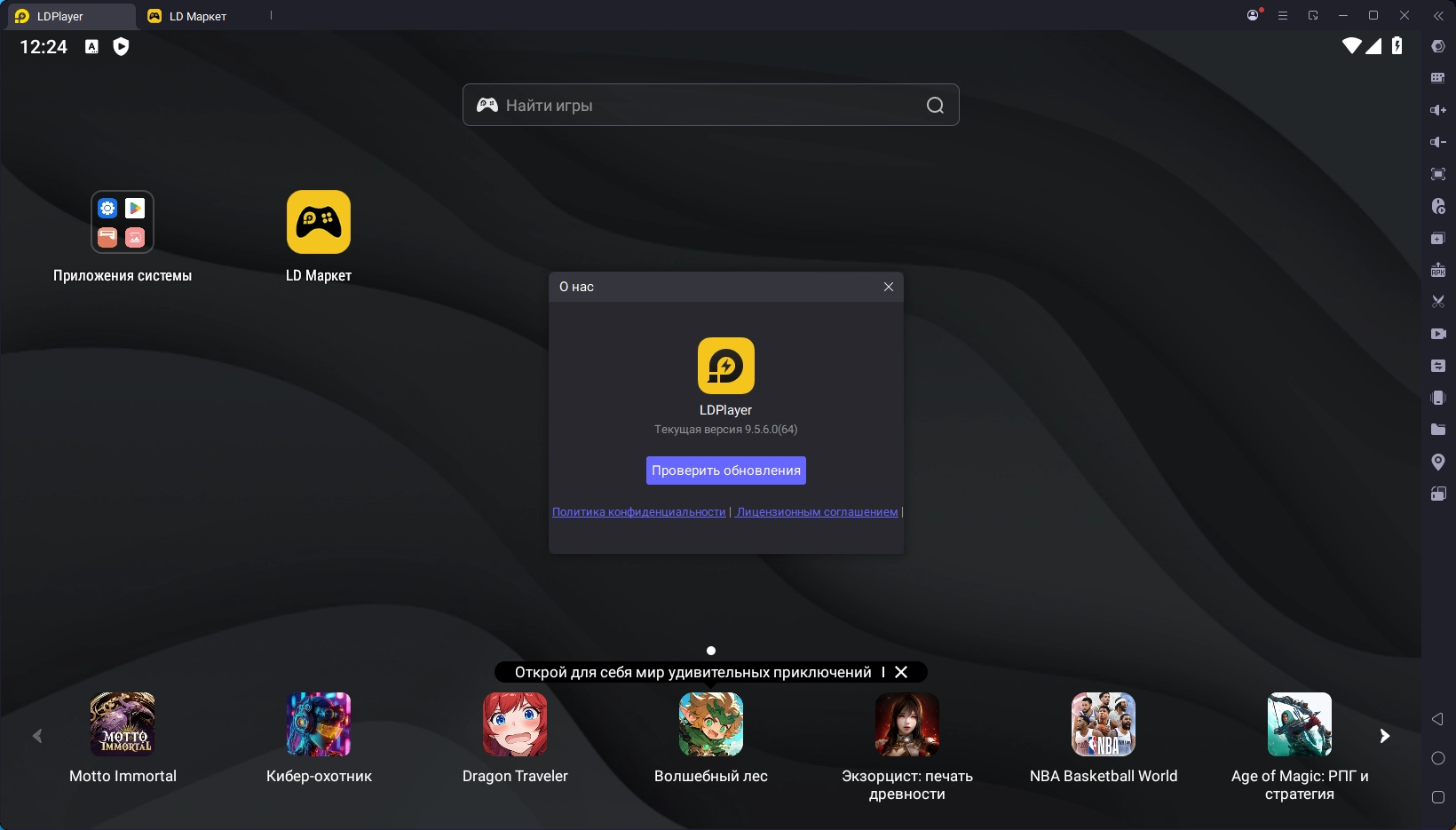Dismiss the Открой для себя мир banner
This screenshot has height=830, width=1456.
pyautogui.click(x=901, y=672)
